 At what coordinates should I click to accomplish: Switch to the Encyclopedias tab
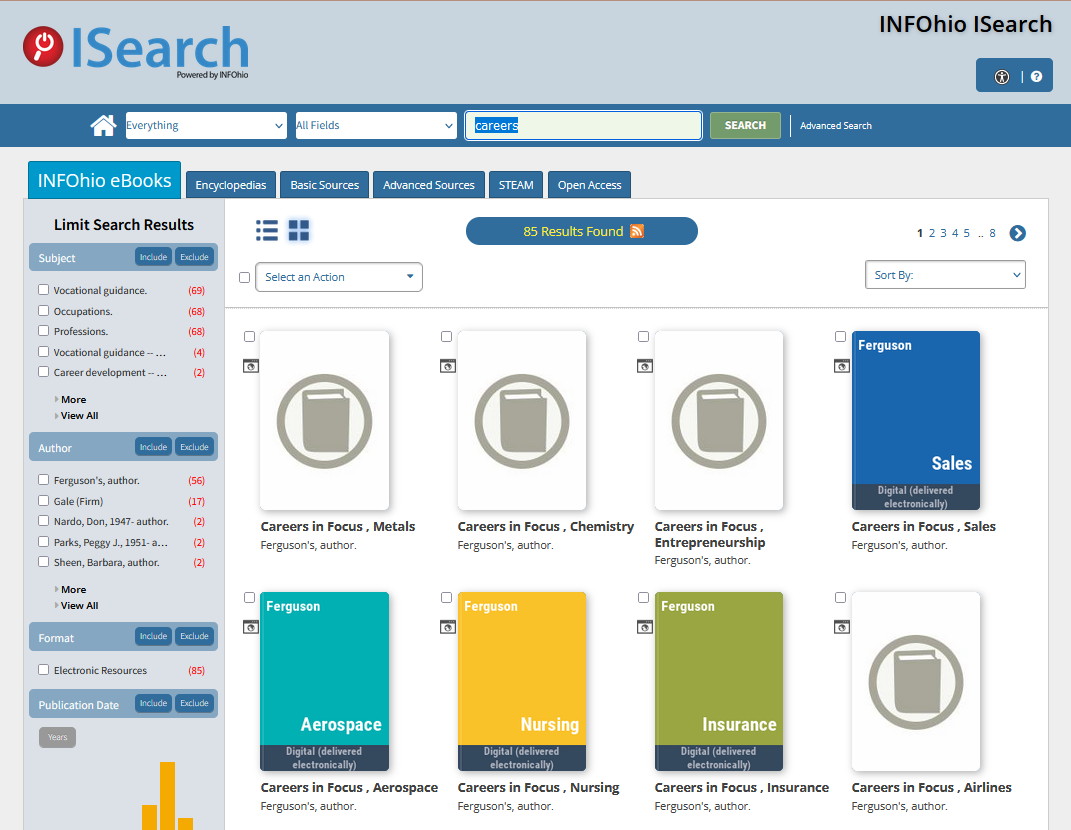point(231,185)
